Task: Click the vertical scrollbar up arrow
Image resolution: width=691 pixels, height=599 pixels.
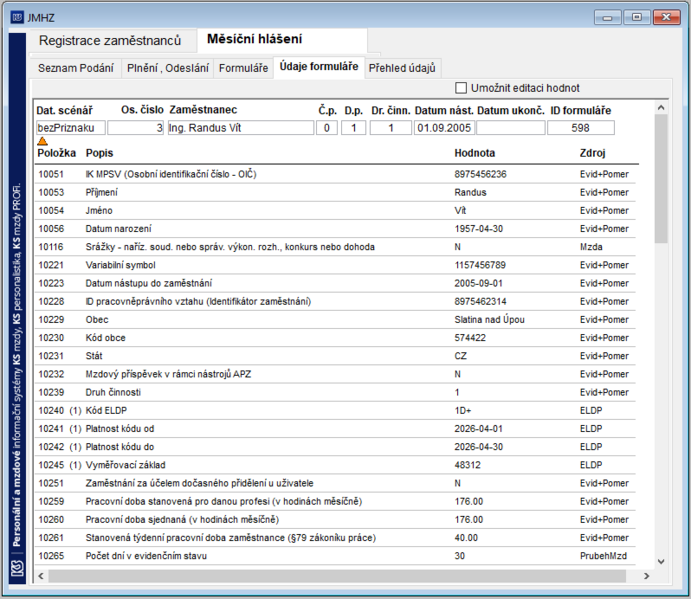Action: click(661, 108)
